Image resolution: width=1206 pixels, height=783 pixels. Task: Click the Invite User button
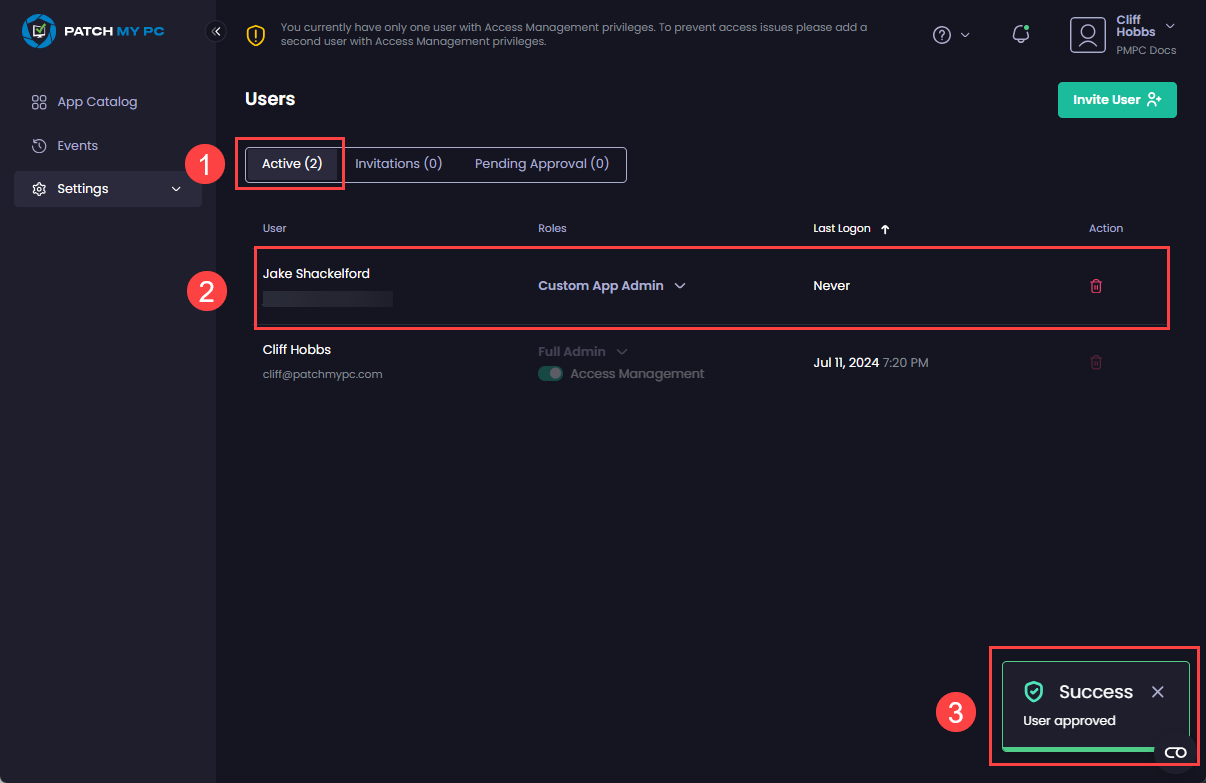[1117, 100]
